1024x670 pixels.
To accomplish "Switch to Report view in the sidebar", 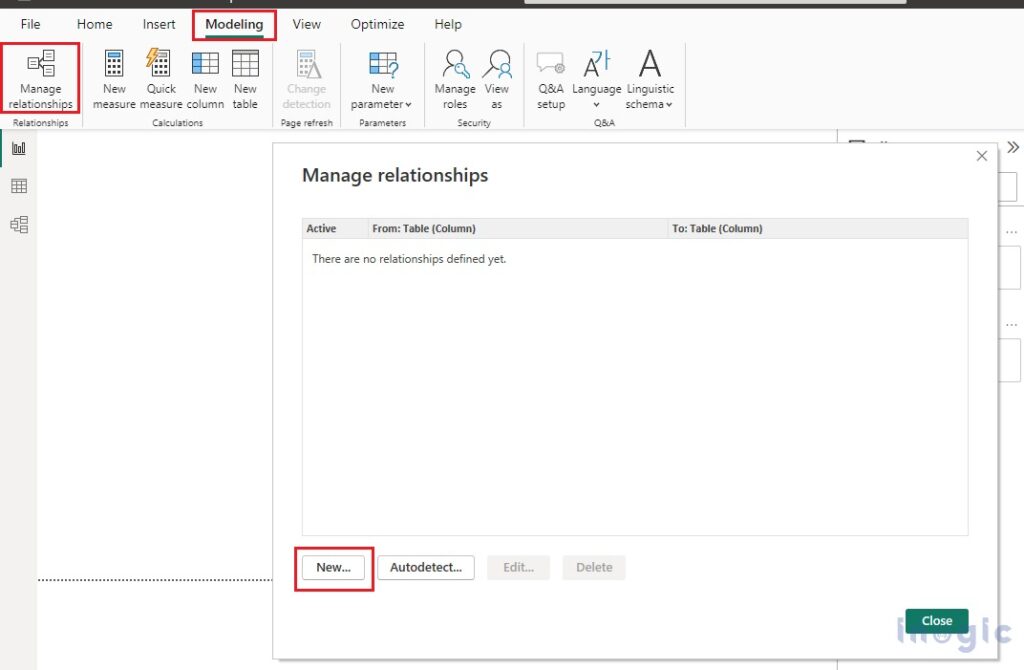I will point(18,146).
